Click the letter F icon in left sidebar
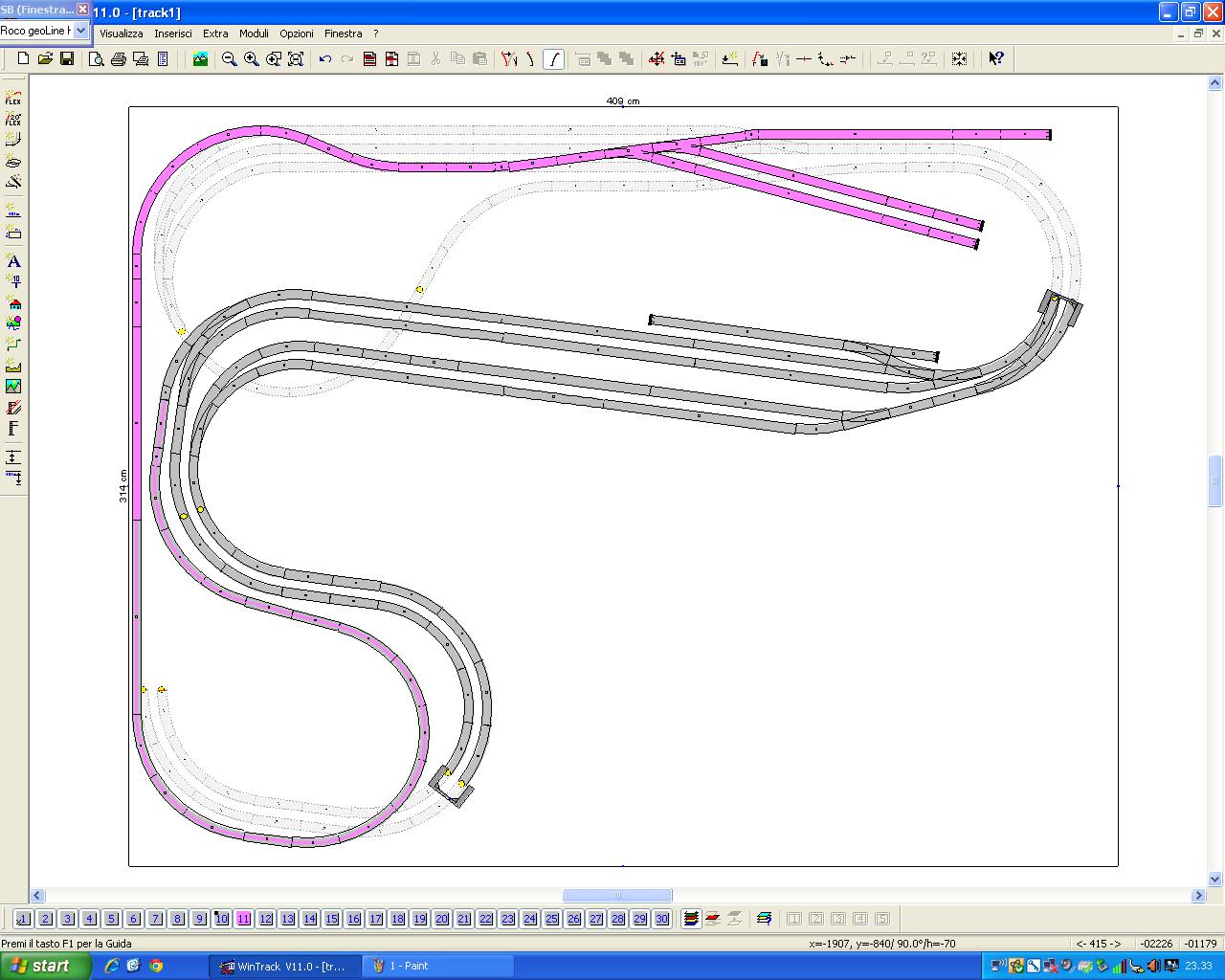 (x=13, y=429)
